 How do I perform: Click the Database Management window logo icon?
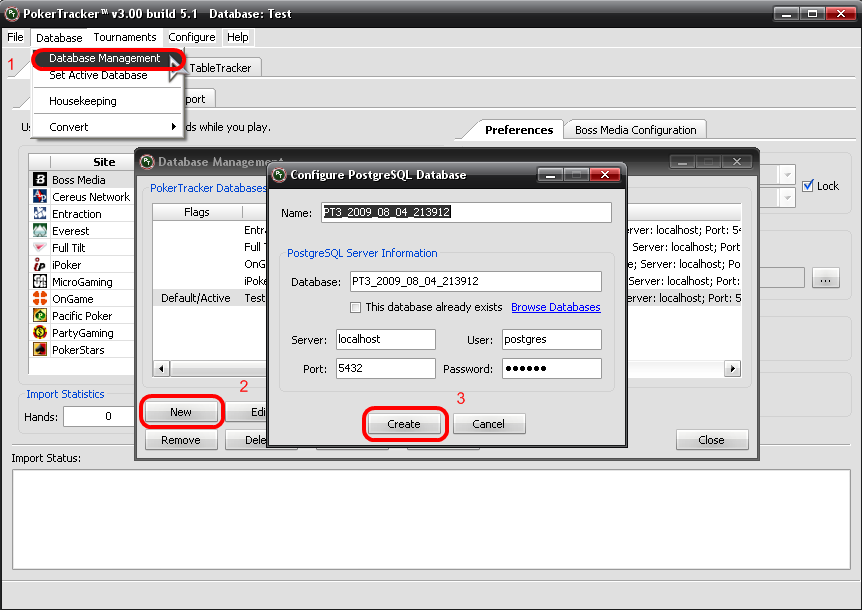coord(147,162)
